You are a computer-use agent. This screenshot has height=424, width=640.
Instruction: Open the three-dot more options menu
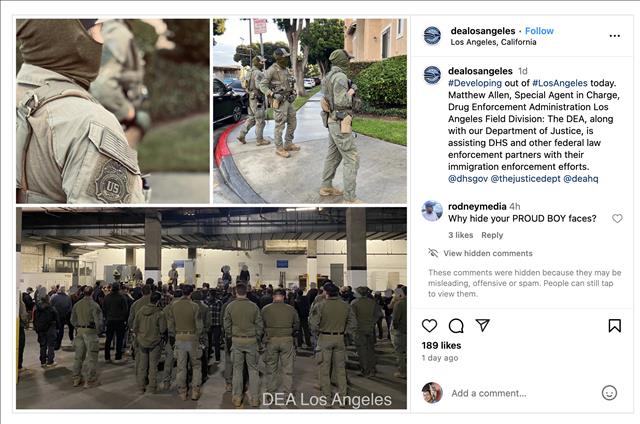pos(614,36)
